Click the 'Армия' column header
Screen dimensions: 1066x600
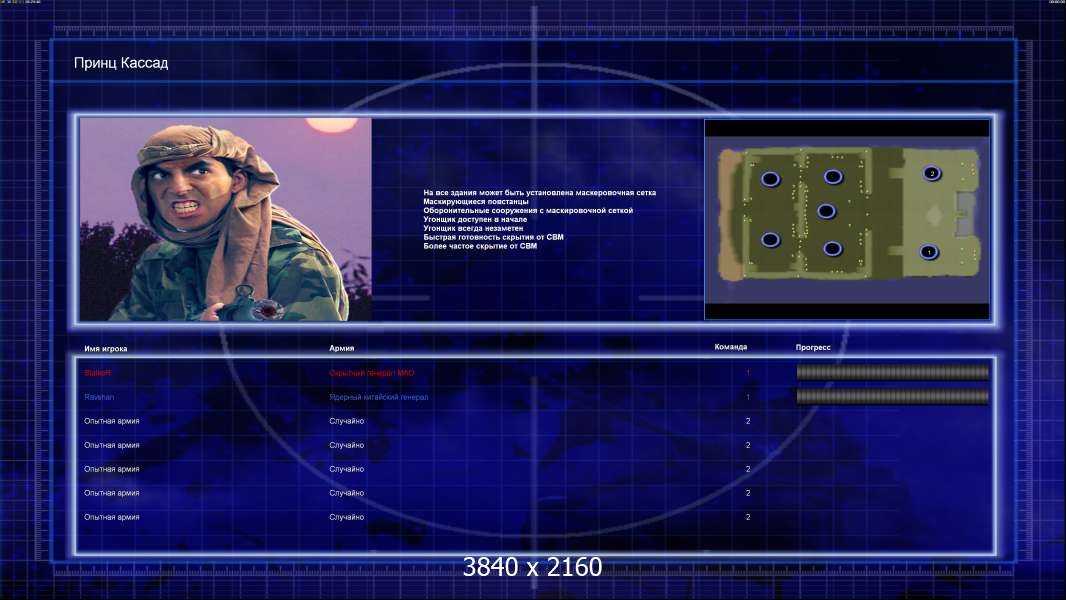(341, 348)
